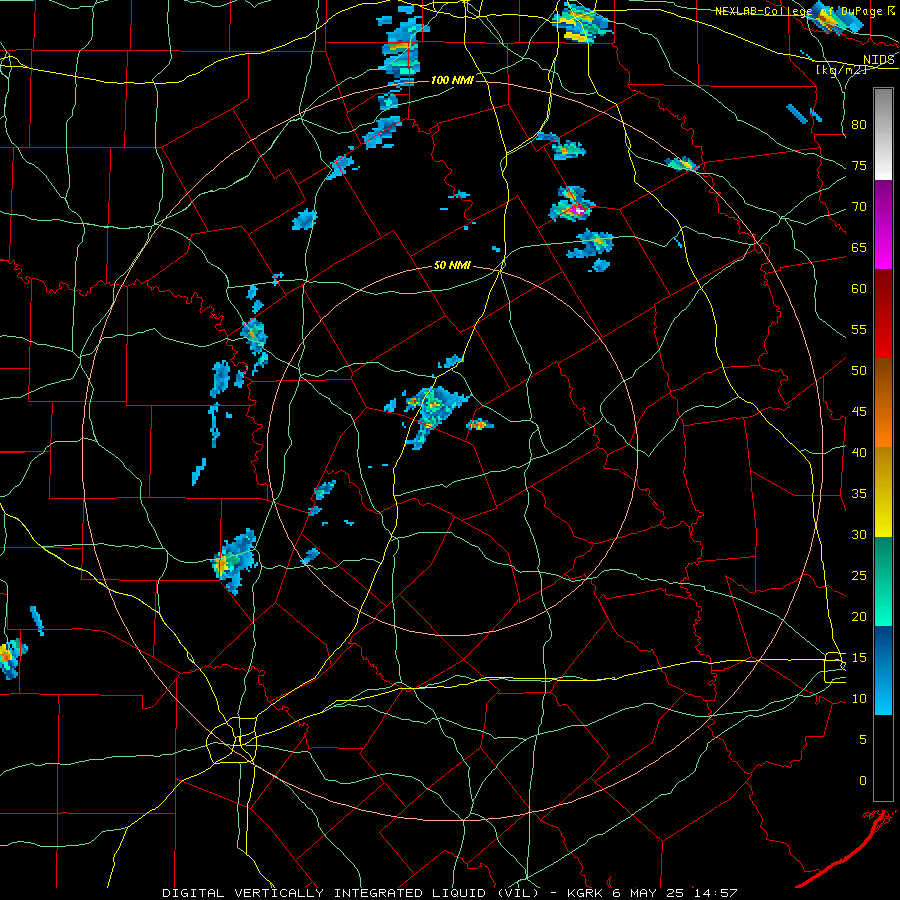Viewport: 900px width, 900px height.
Task: Click the 25 value on the color scale
Action: (x=859, y=576)
